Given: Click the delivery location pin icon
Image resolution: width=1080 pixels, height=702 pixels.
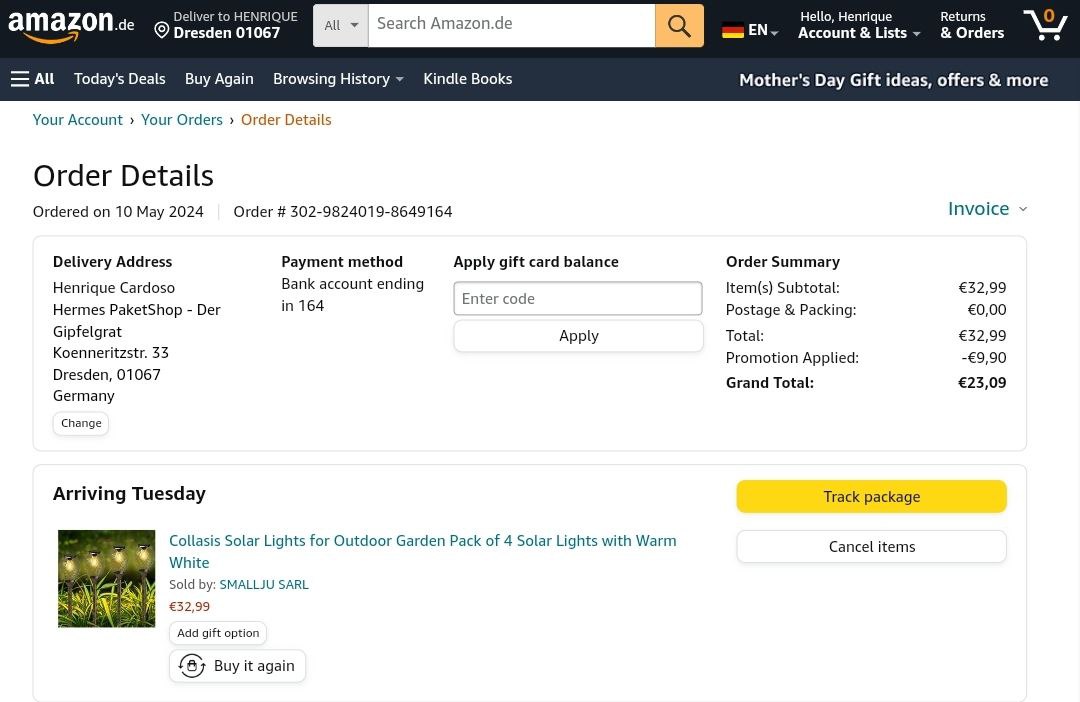Looking at the screenshot, I should tap(161, 30).
